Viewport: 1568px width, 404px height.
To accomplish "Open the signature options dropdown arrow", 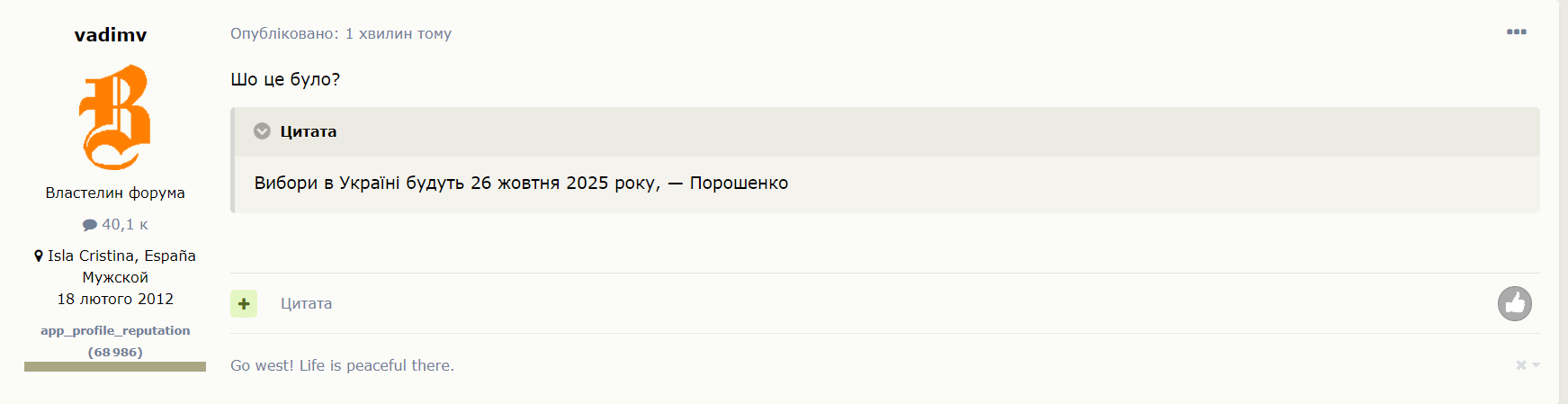I will click(1537, 365).
